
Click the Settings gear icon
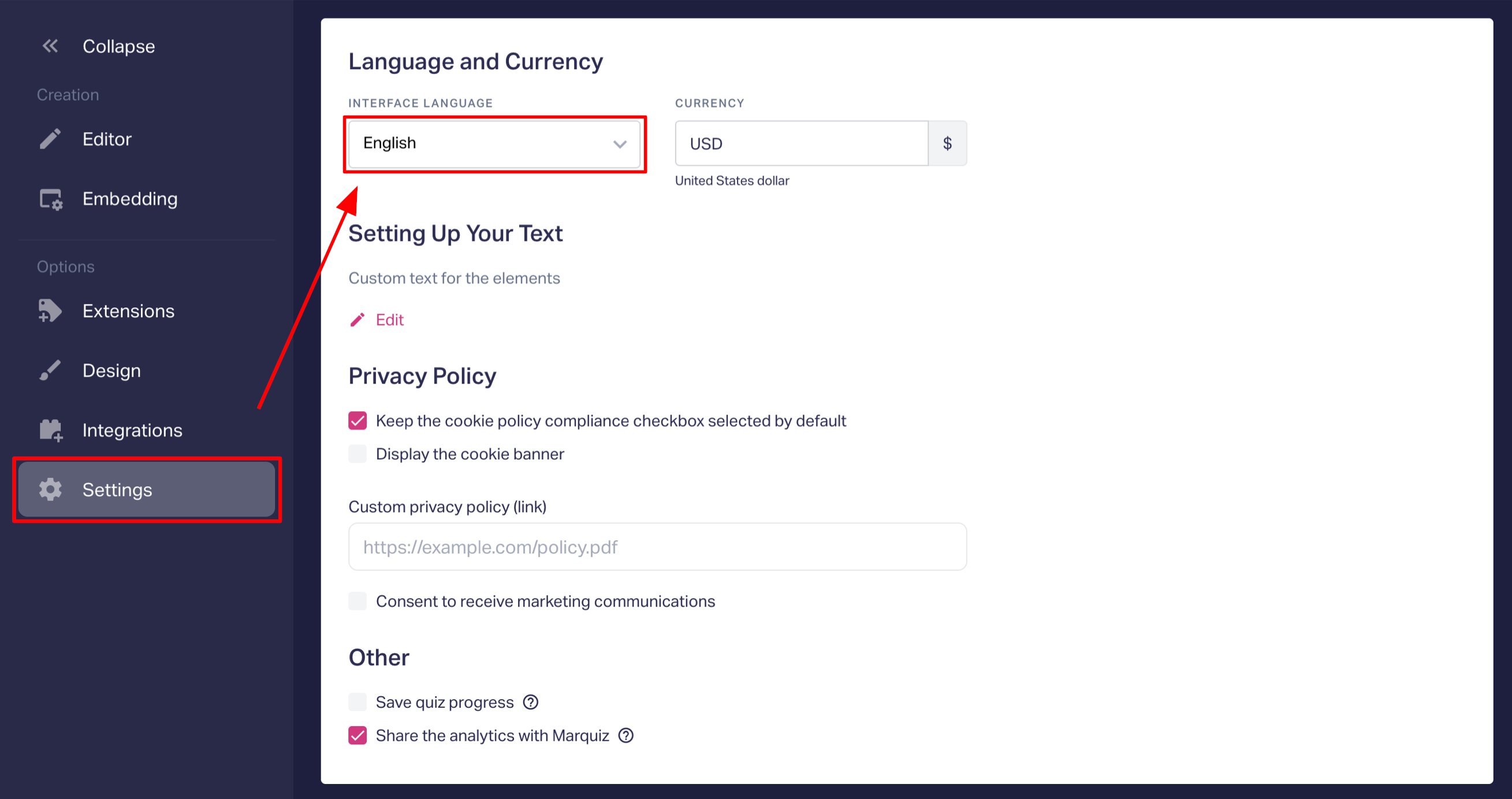coord(50,489)
